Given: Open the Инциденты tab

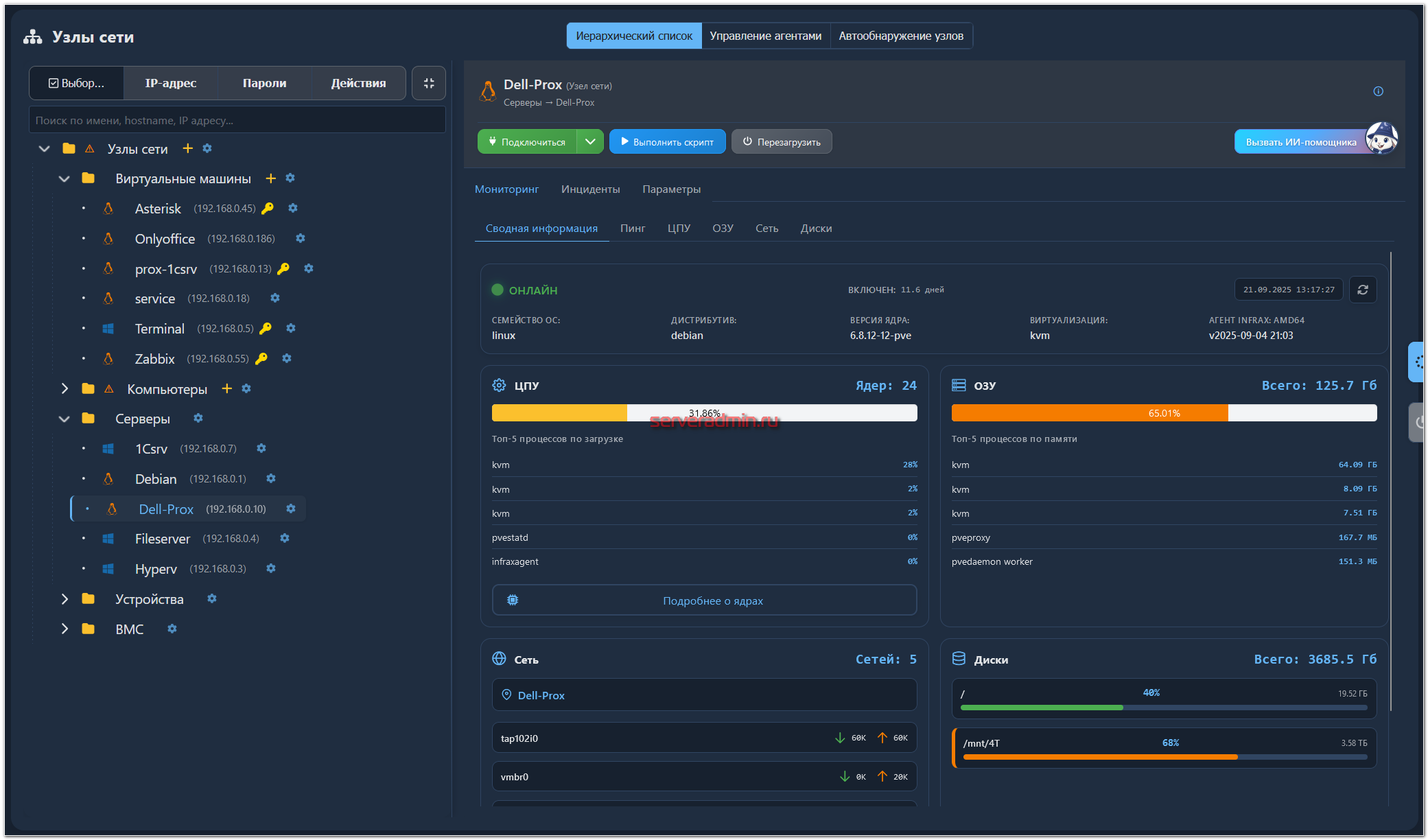Looking at the screenshot, I should pos(590,189).
